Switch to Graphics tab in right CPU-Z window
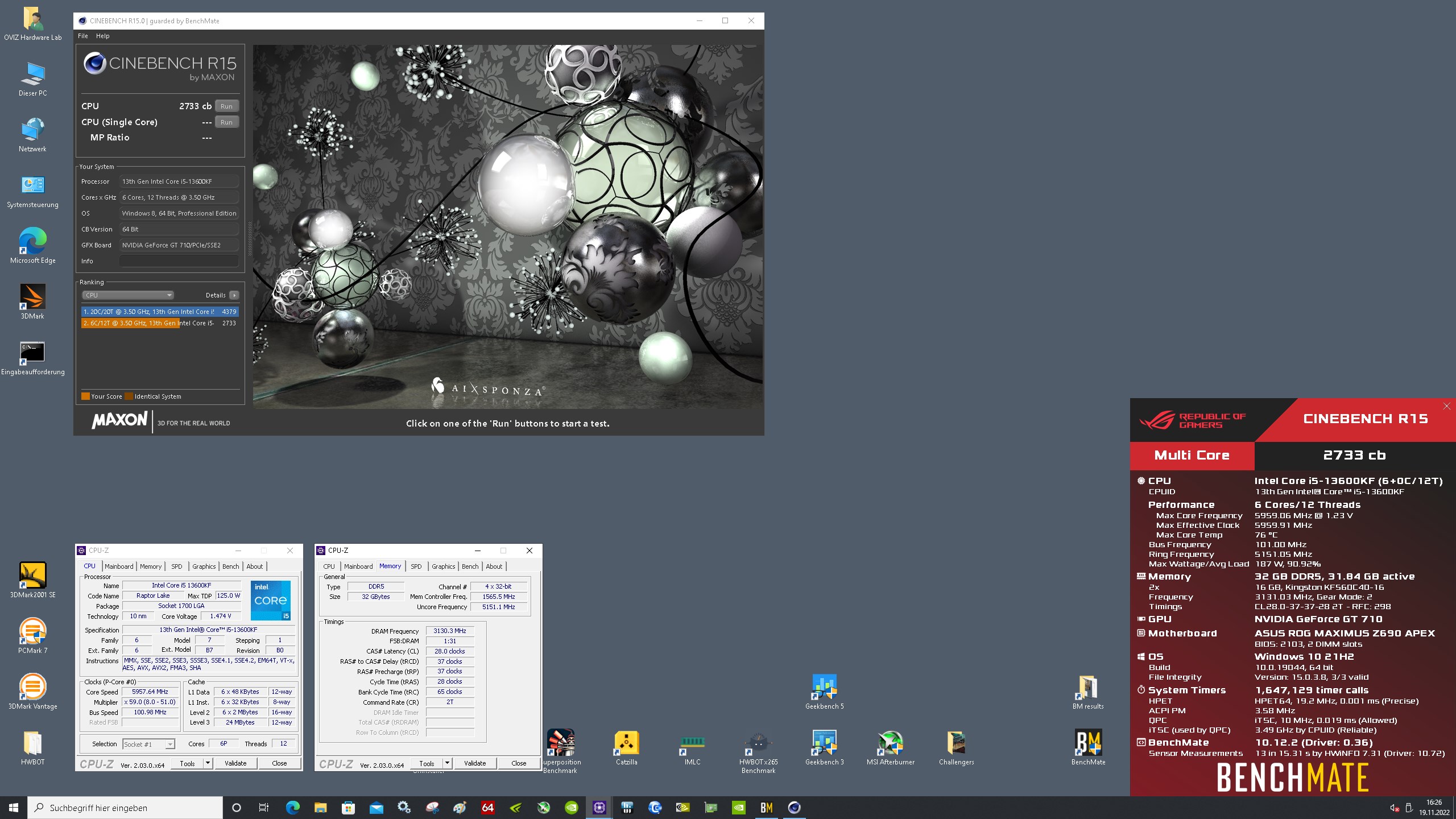The height and width of the screenshot is (819, 1456). [444, 566]
